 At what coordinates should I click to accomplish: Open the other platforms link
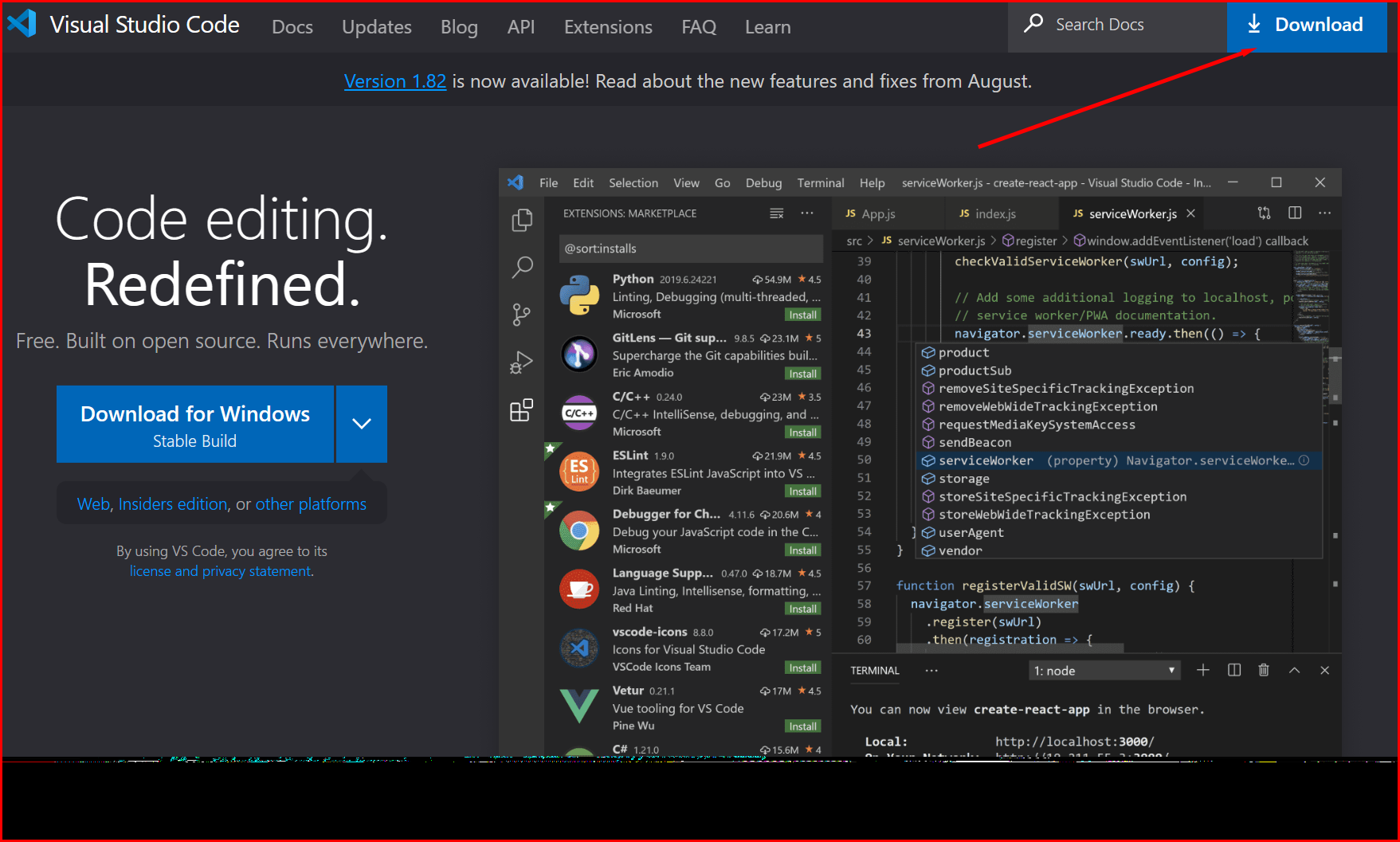(x=311, y=504)
